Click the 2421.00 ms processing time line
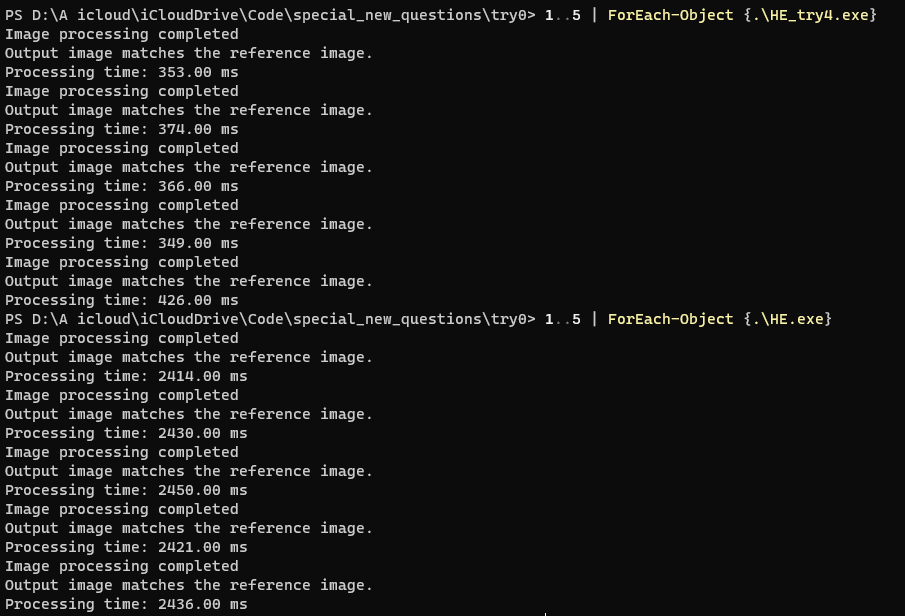 [x=126, y=547]
